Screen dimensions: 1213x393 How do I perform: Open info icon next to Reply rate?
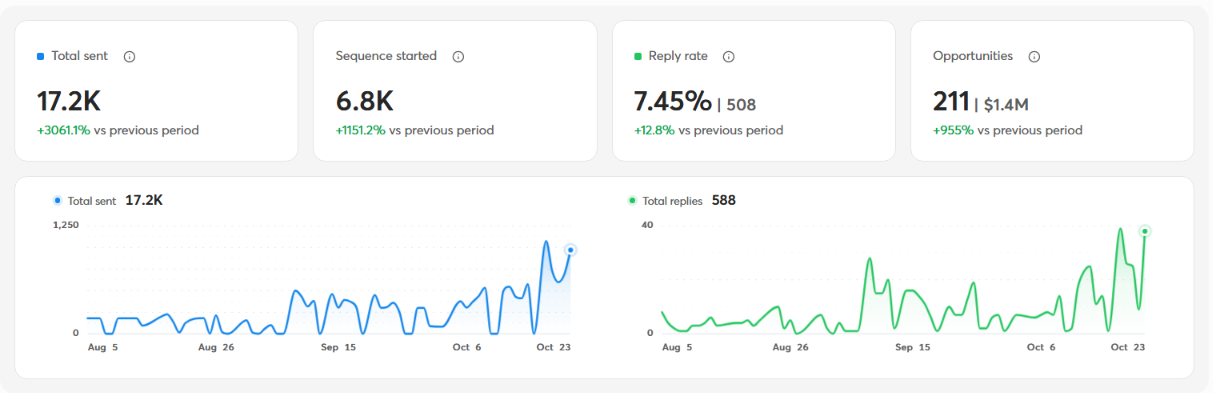point(728,57)
